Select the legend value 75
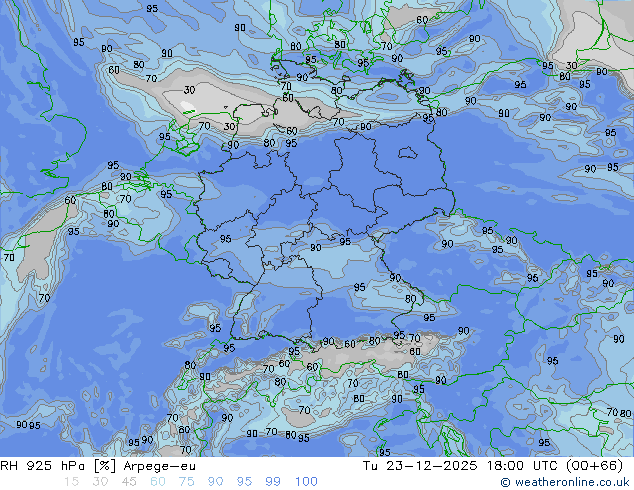634x490 pixels. (x=186, y=482)
